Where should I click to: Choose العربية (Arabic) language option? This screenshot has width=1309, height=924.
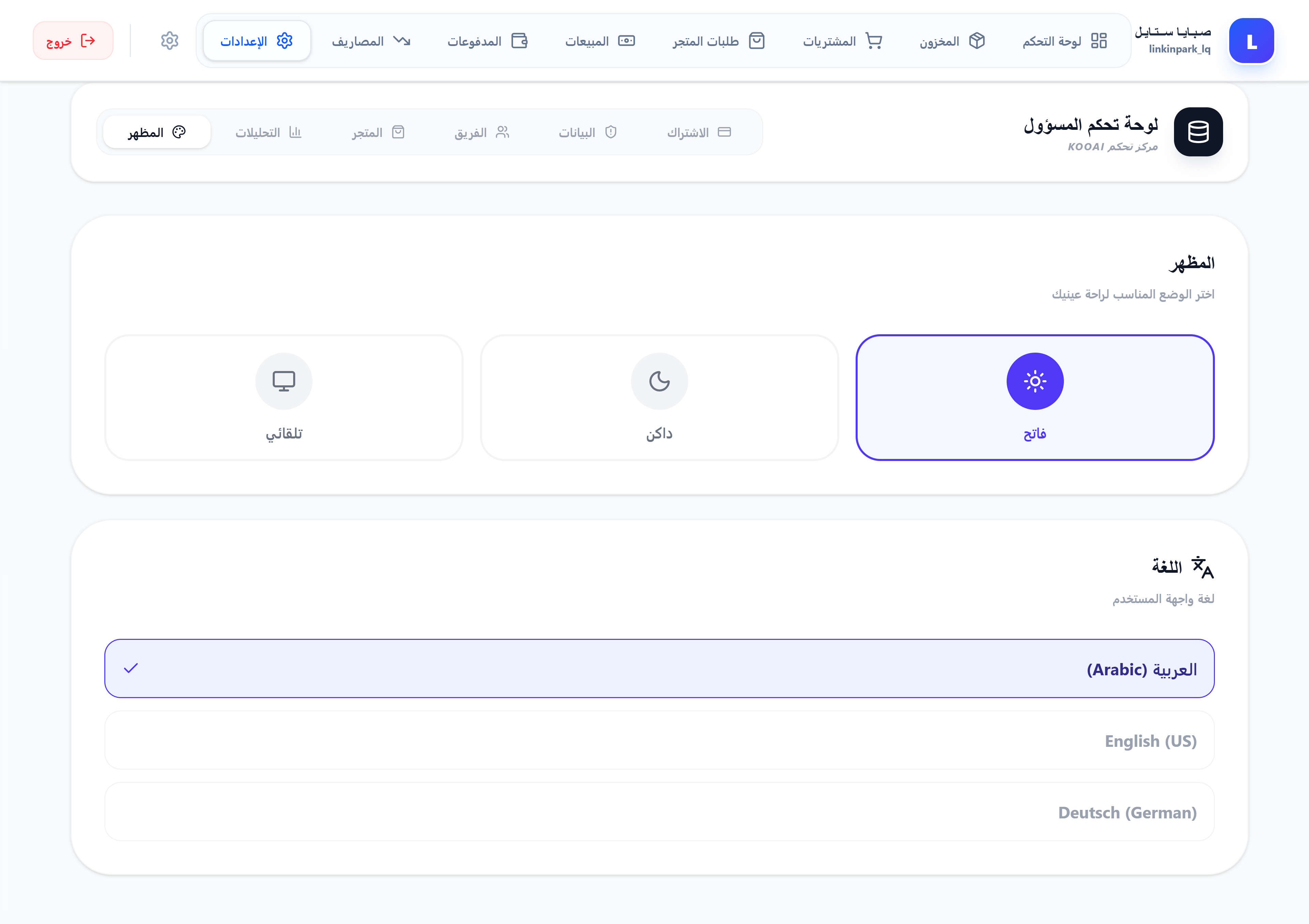tap(660, 668)
